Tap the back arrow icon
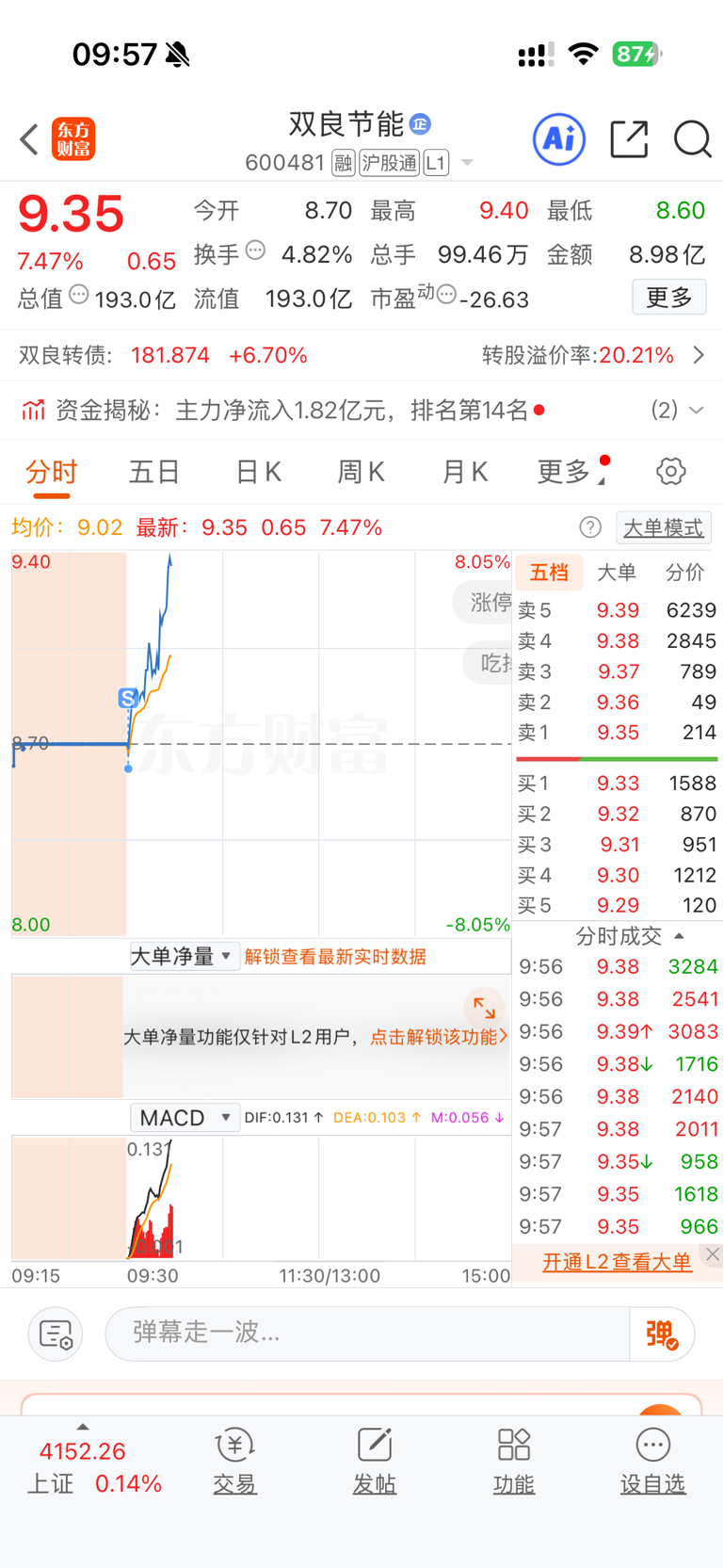The height and width of the screenshot is (1568, 724). pyautogui.click(x=29, y=139)
